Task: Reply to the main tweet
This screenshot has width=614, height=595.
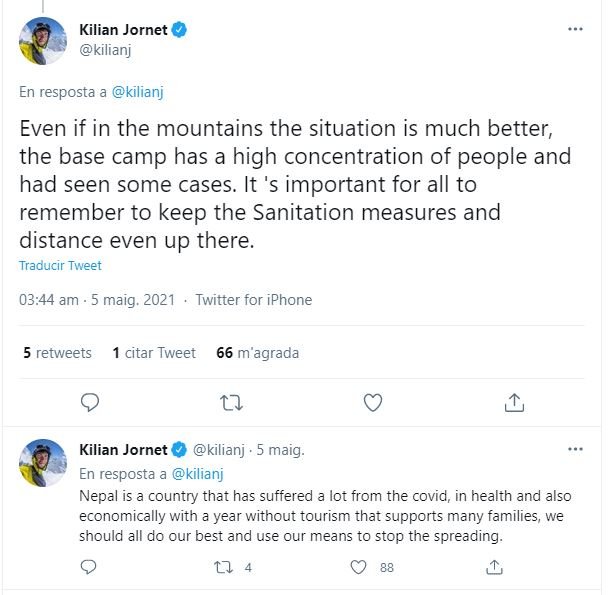Action: [89, 403]
